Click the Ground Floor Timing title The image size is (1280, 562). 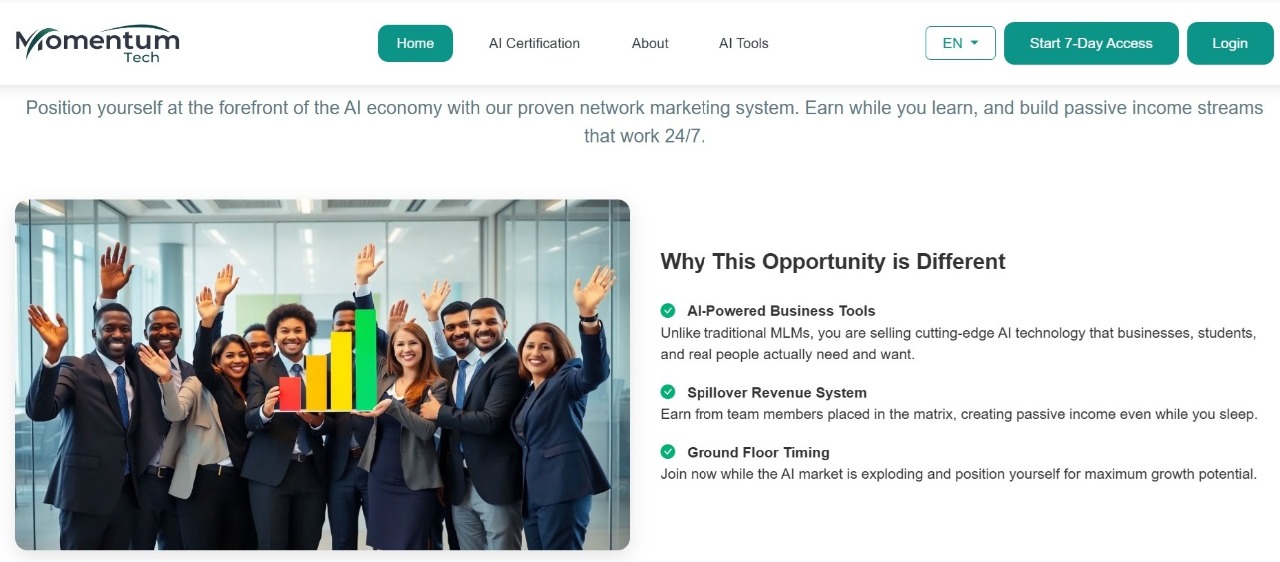coord(758,452)
